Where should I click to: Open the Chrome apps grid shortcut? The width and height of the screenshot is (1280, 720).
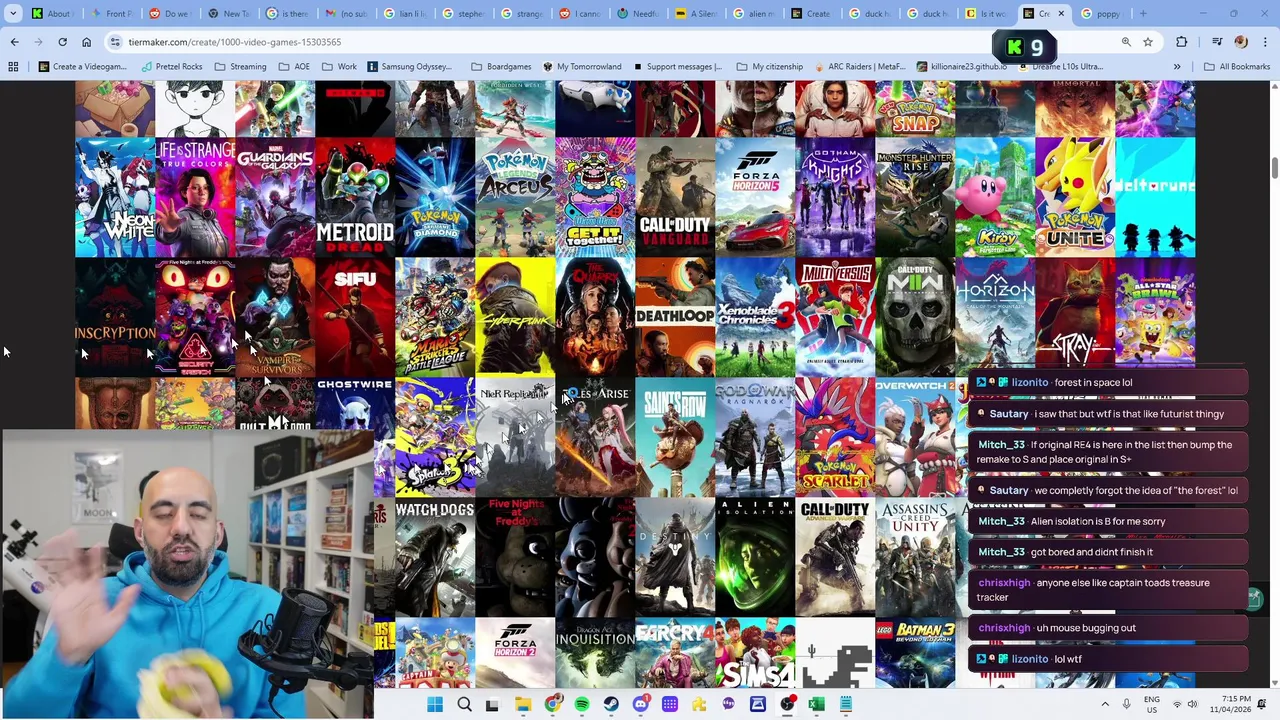point(13,67)
